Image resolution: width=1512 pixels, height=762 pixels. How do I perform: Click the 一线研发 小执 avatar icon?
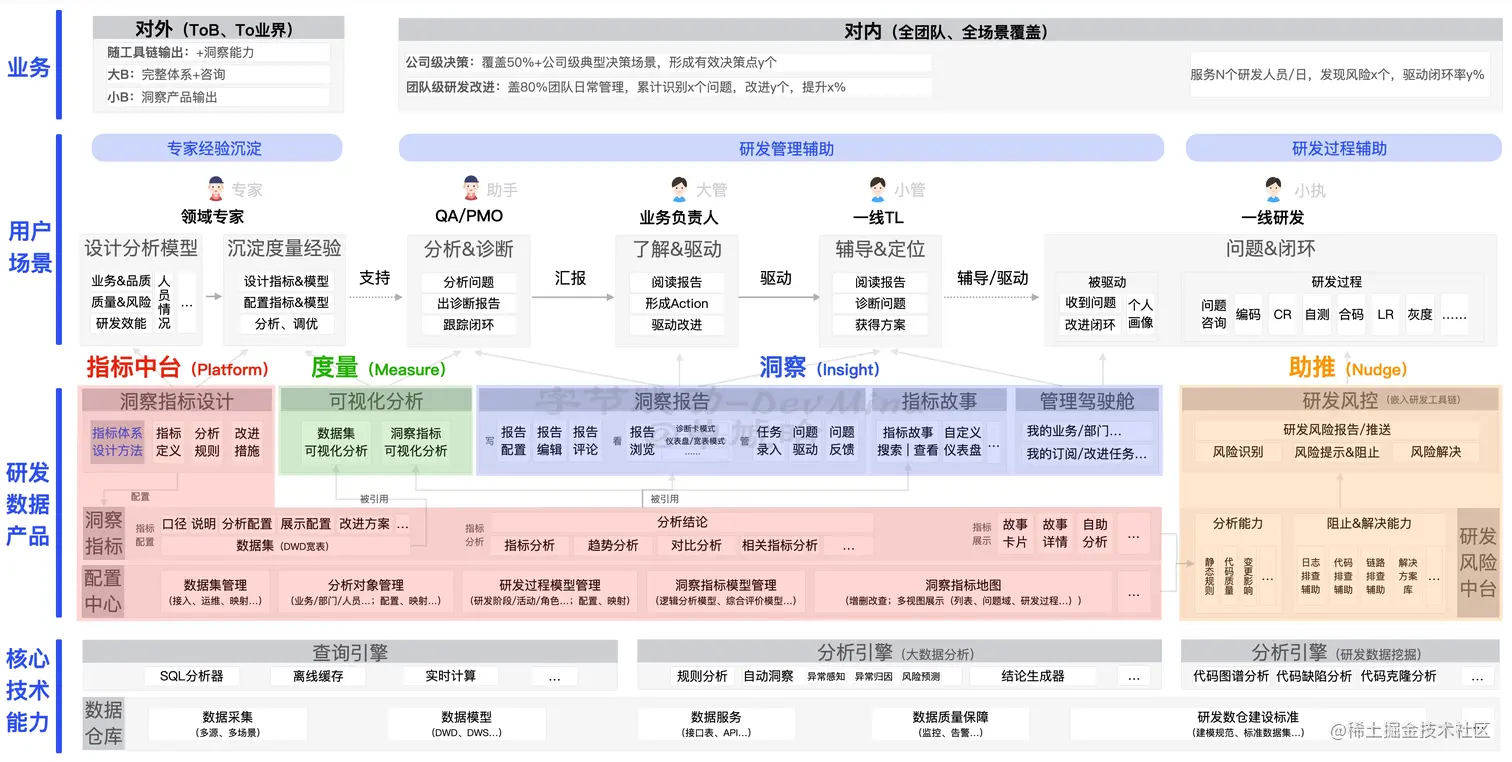(1274, 189)
